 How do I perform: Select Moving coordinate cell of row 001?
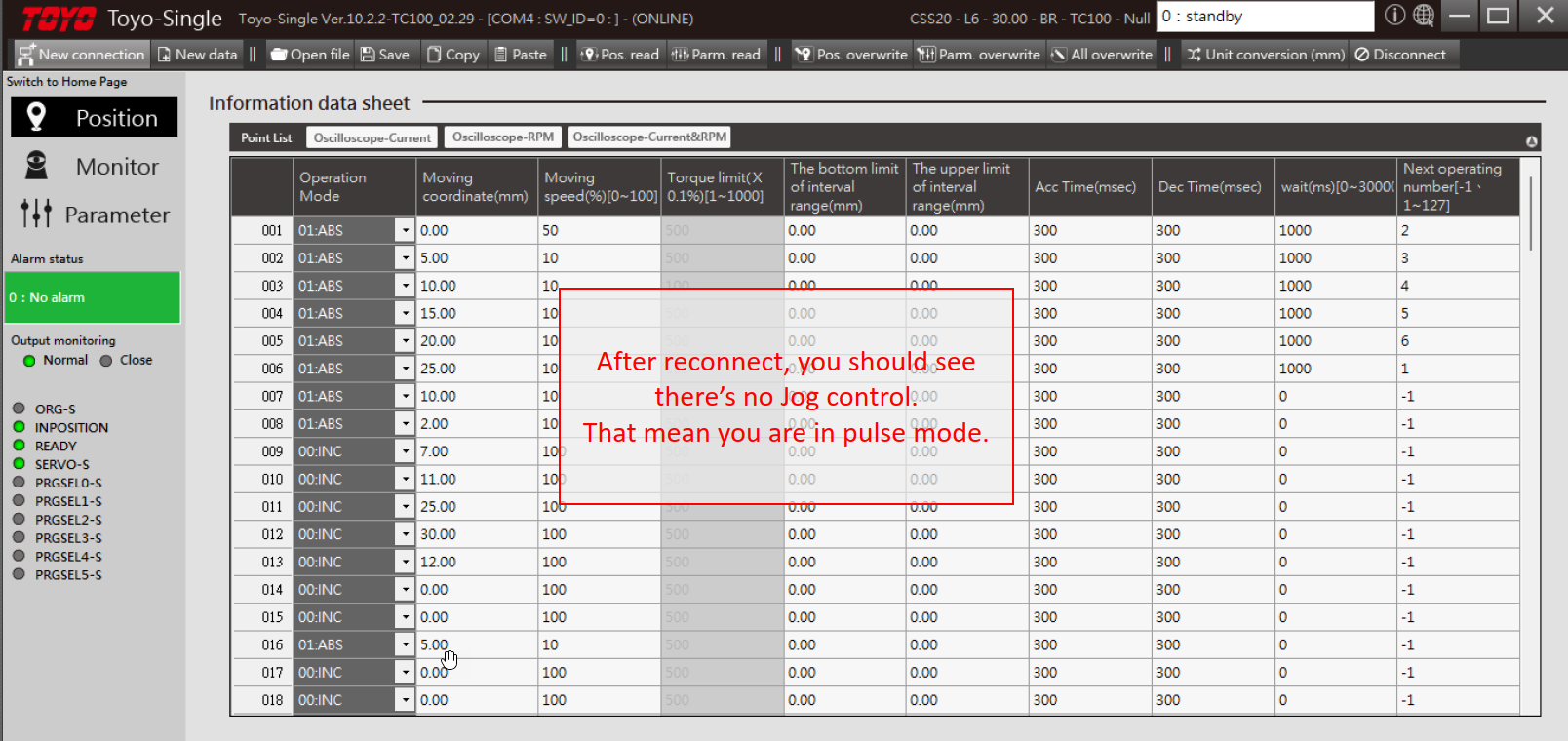pos(477,230)
